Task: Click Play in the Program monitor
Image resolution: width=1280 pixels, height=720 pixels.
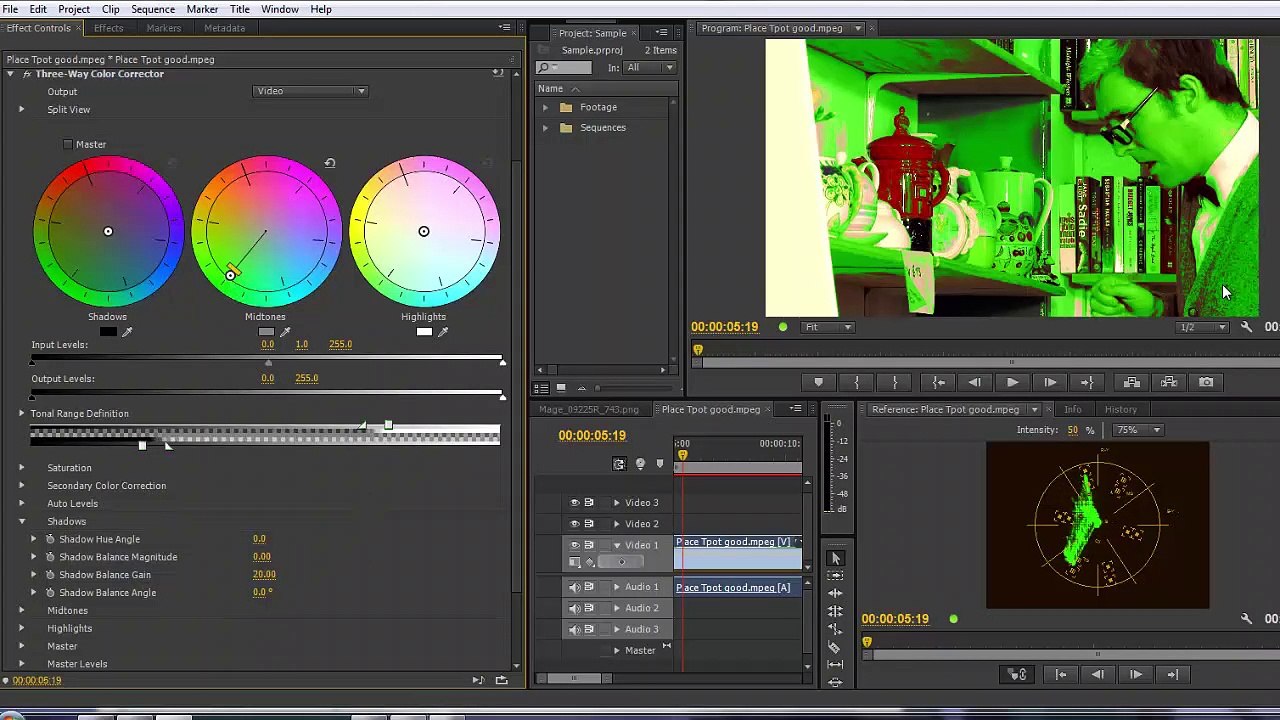Action: pyautogui.click(x=1012, y=382)
